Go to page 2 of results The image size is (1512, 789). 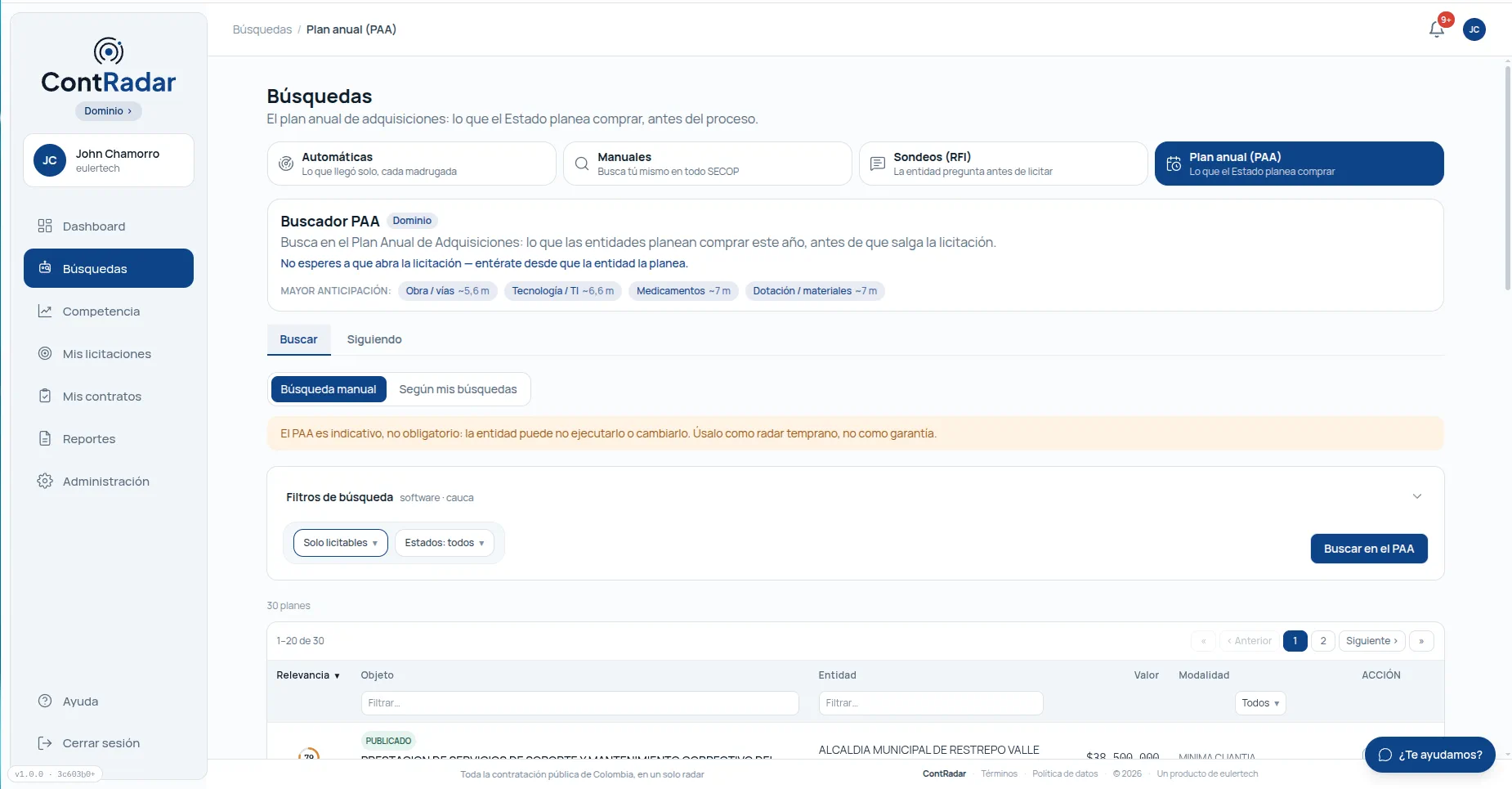point(1323,641)
